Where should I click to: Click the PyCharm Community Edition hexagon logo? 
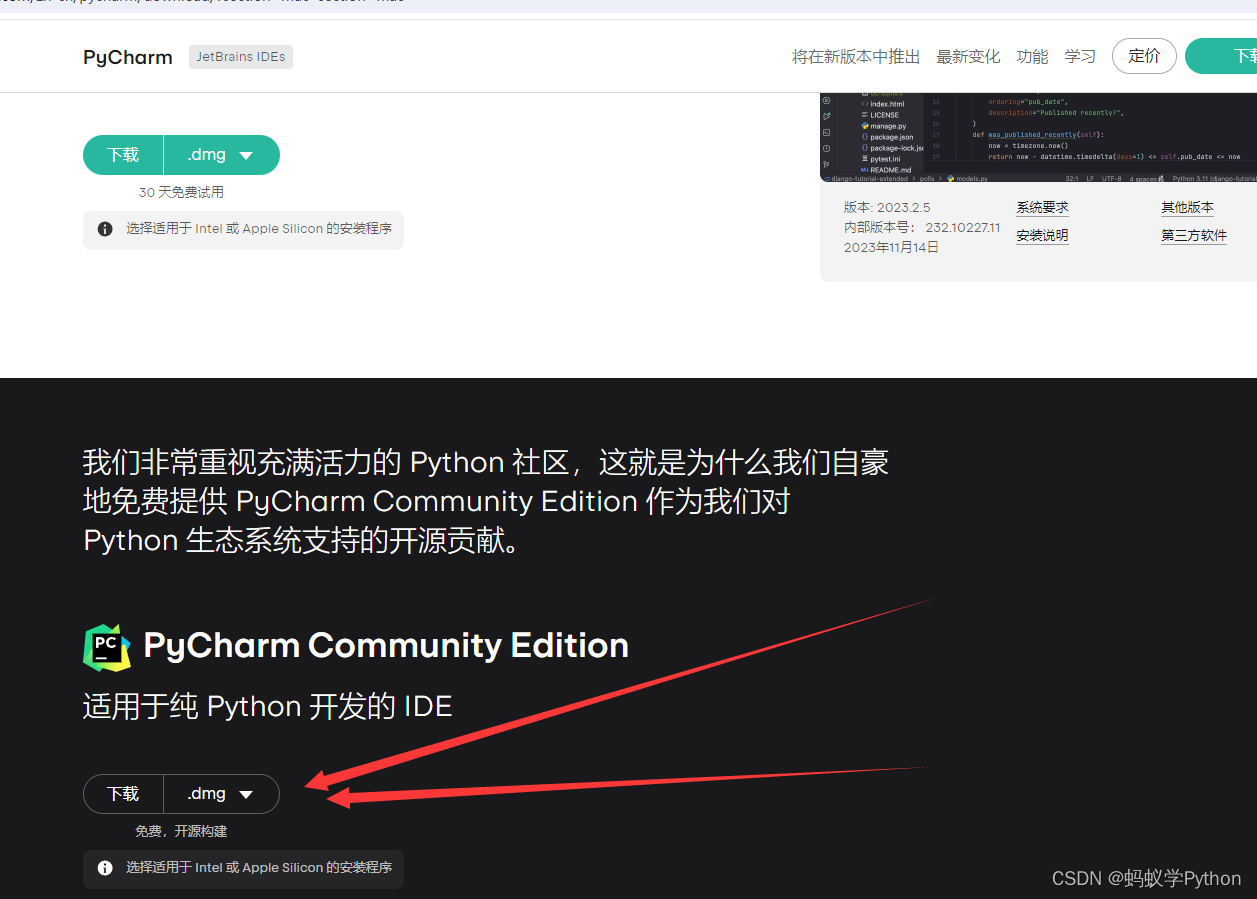tap(106, 646)
